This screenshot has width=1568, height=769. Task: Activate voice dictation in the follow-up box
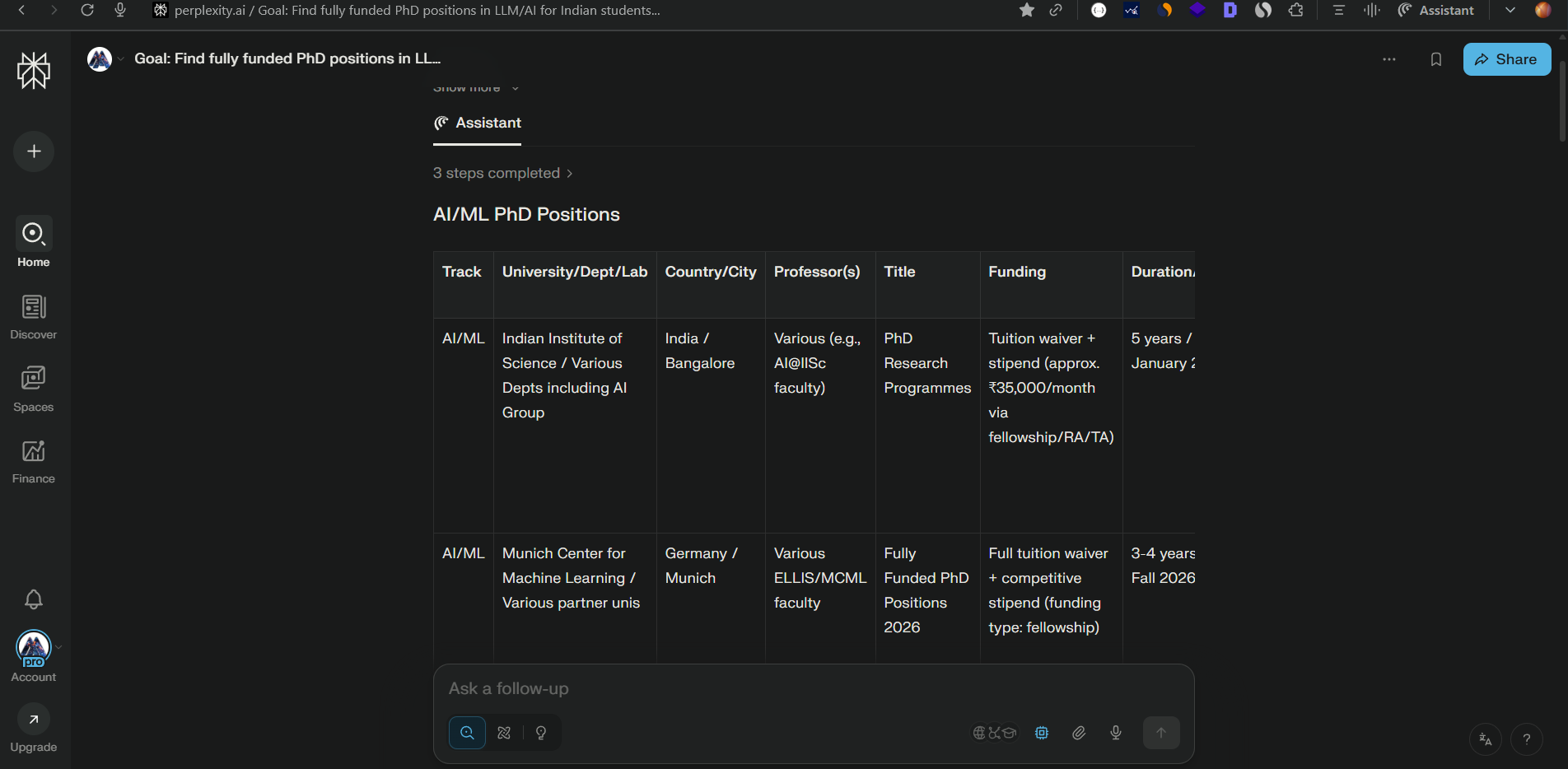coord(1116,732)
